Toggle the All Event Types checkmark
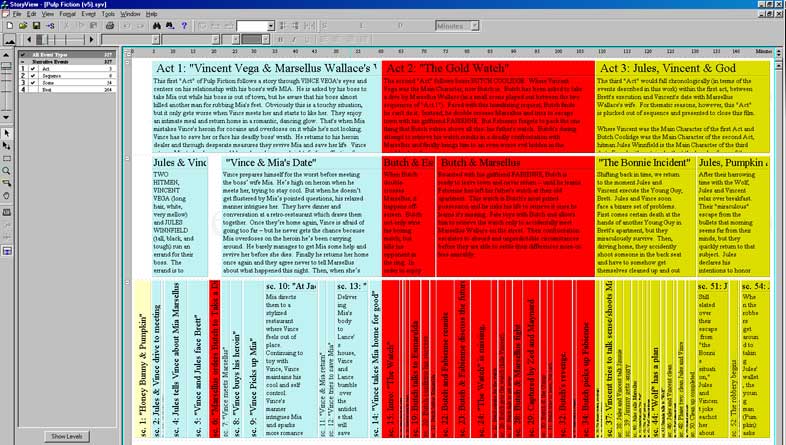The height and width of the screenshot is (445, 786). click(23, 55)
